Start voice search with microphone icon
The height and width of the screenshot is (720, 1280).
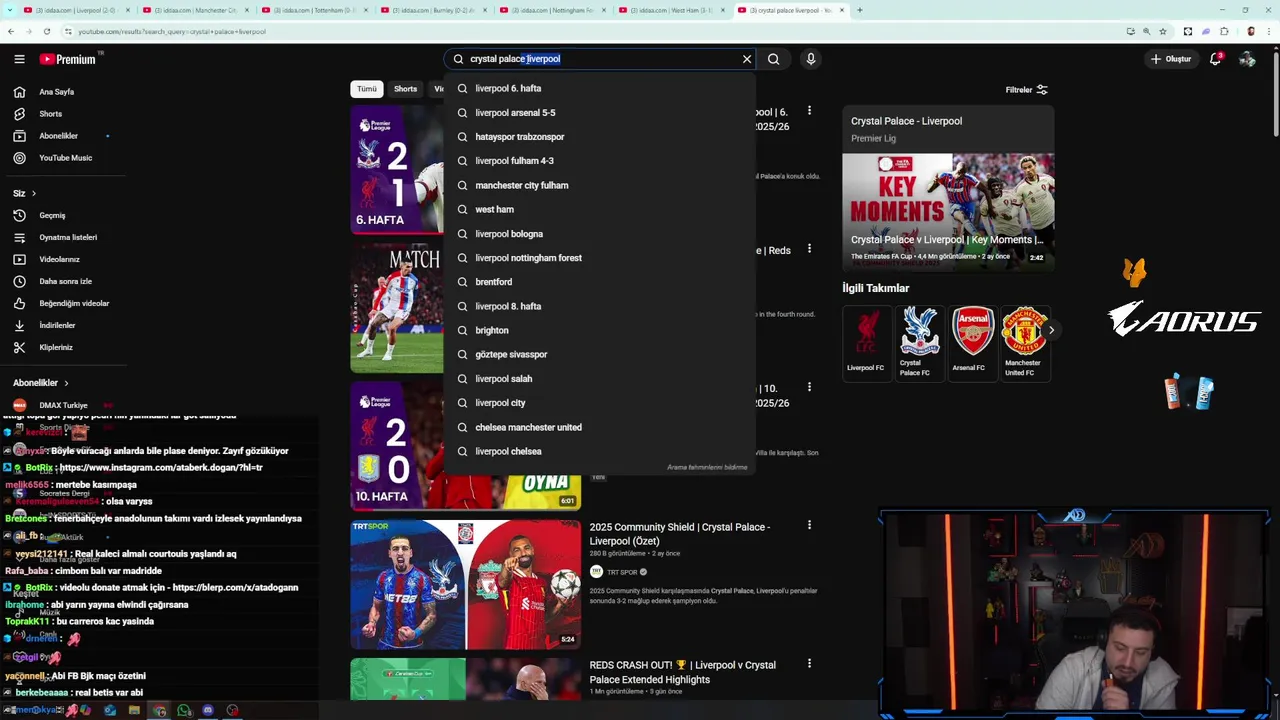pyautogui.click(x=811, y=59)
